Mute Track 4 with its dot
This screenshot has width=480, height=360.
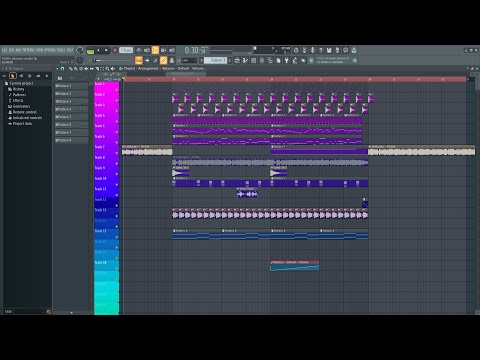[117, 121]
